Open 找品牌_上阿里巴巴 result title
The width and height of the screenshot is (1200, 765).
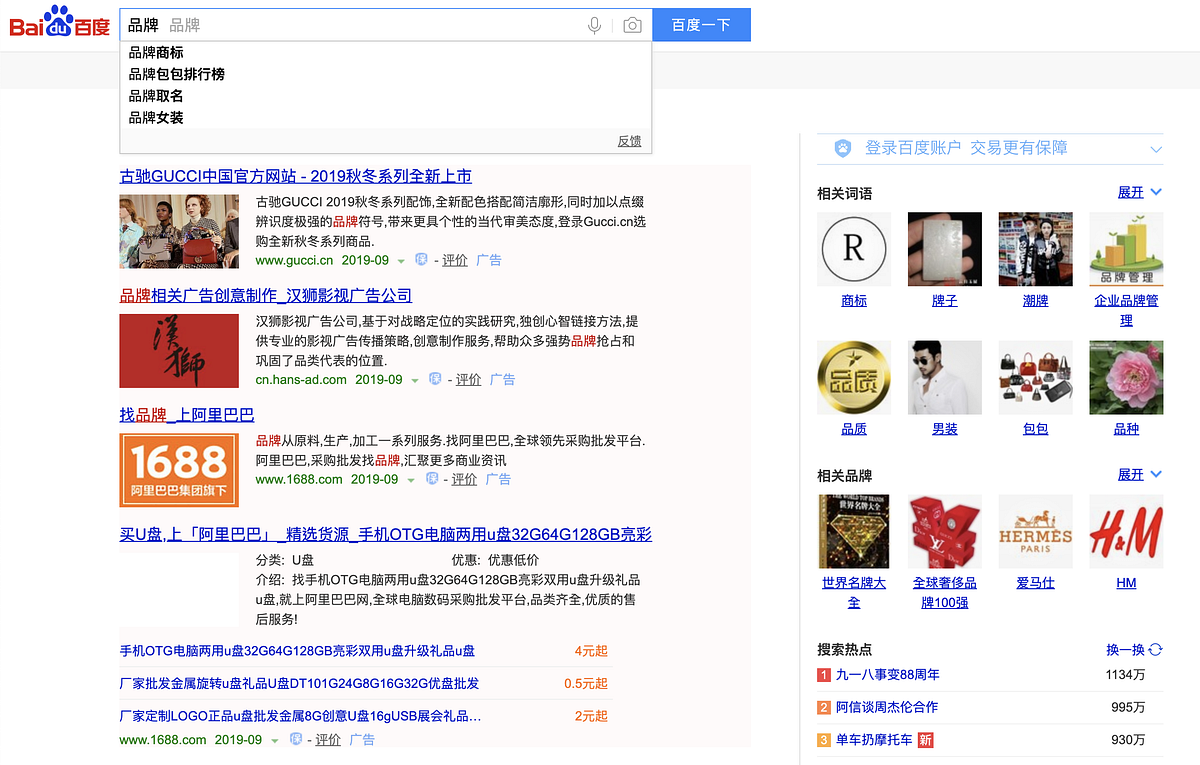[187, 415]
